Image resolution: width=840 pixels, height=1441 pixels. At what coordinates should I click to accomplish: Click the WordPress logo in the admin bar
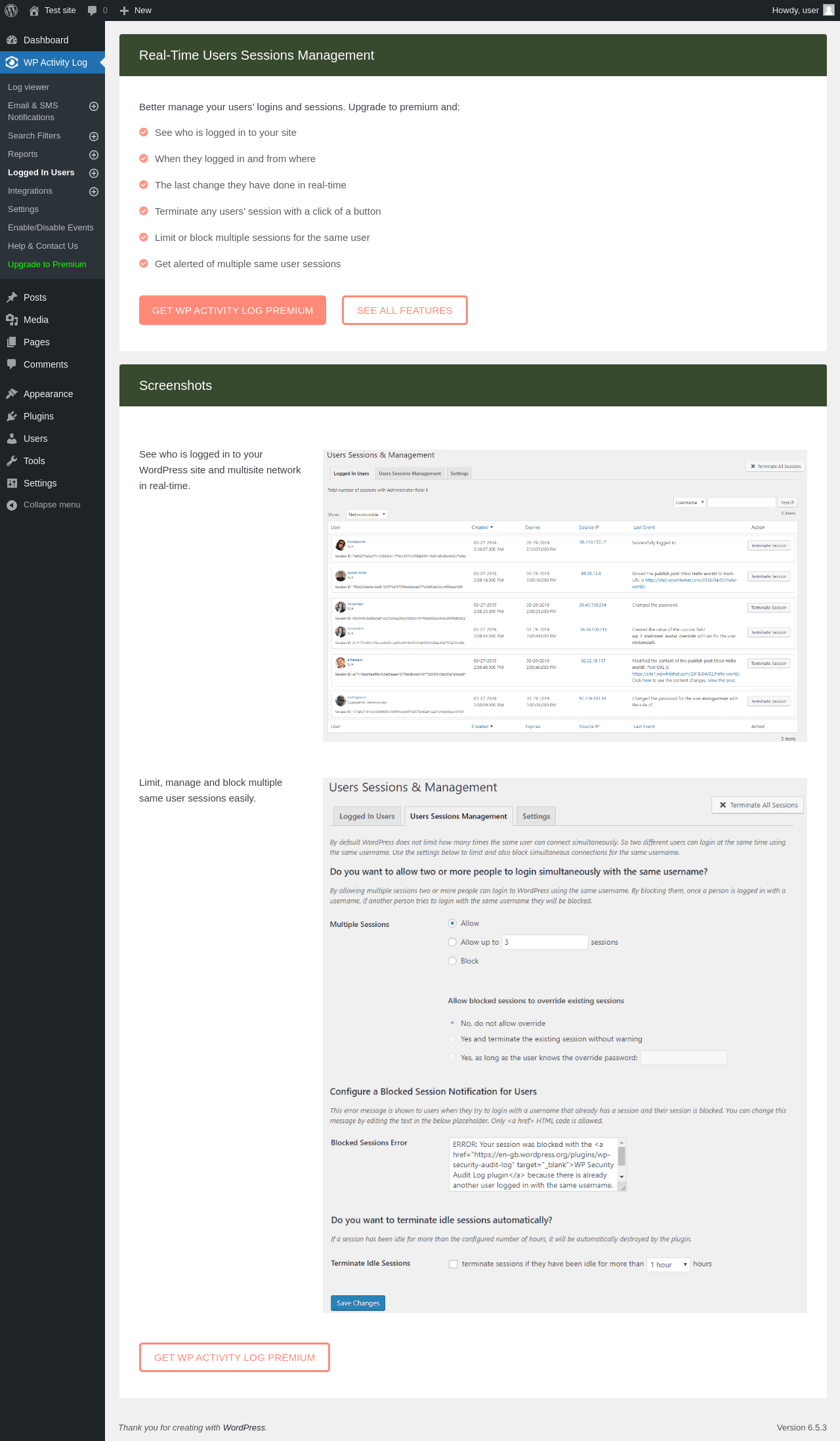(11, 11)
